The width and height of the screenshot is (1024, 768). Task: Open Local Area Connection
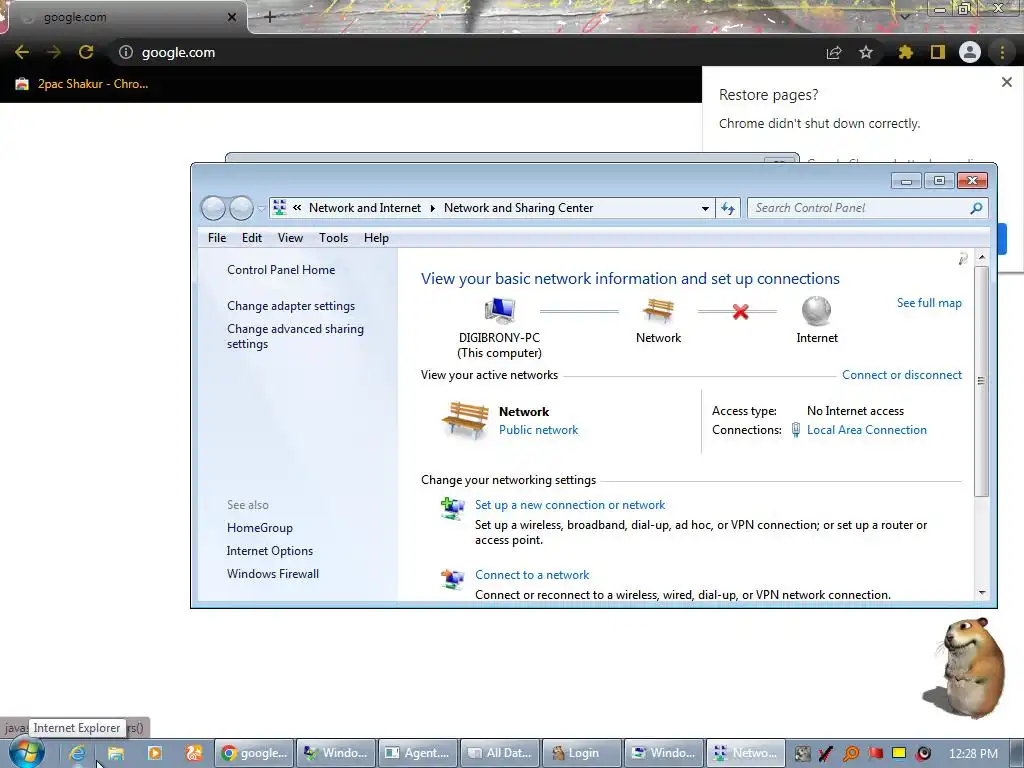pyautogui.click(x=867, y=430)
